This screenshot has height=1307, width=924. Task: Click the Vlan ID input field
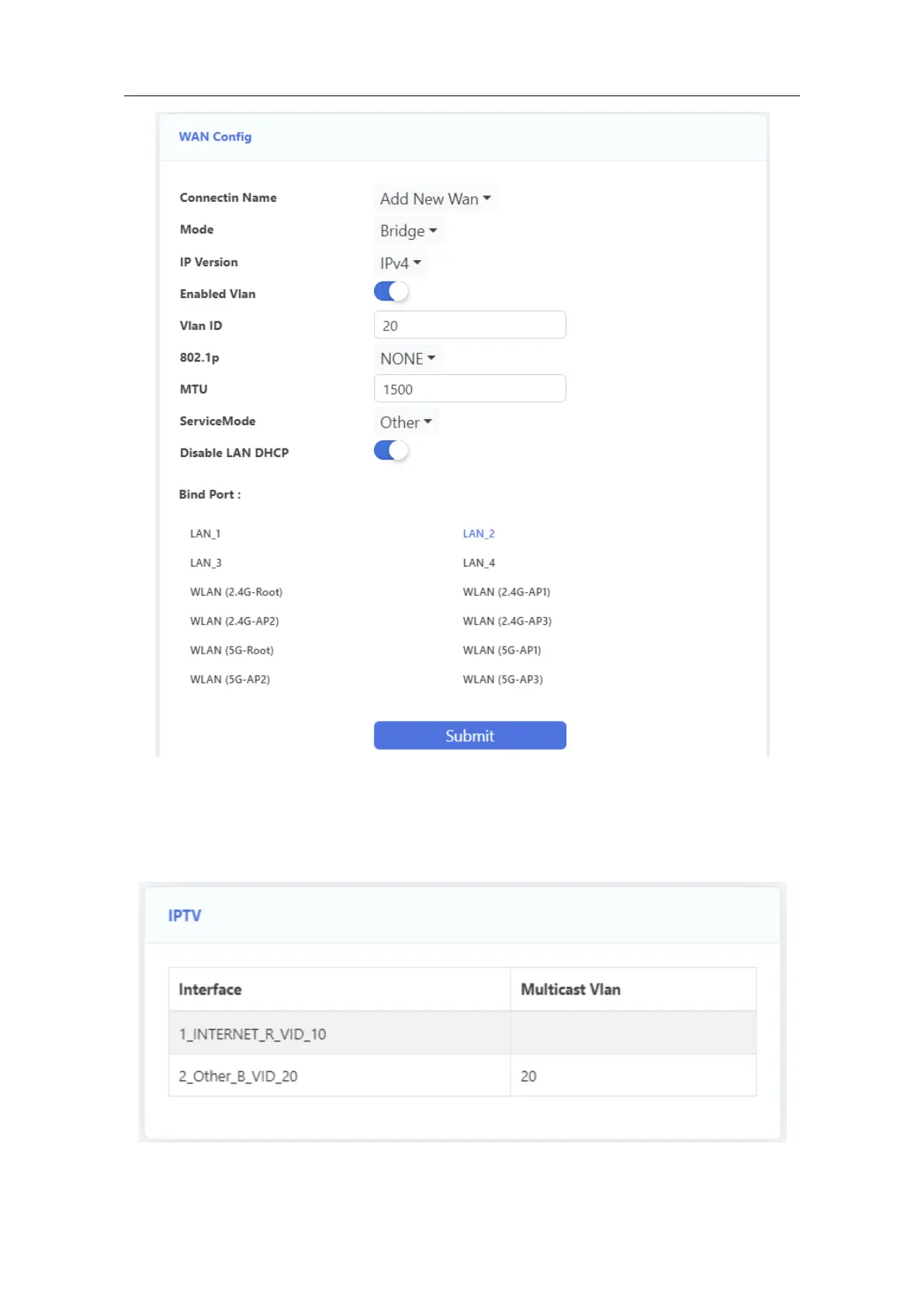tap(469, 325)
